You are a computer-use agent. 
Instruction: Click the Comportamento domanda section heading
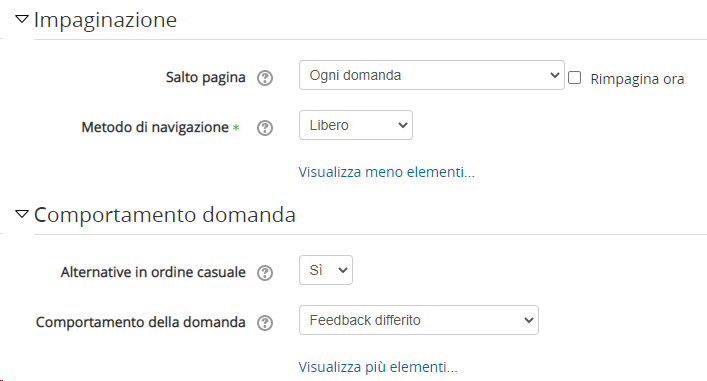pos(165,215)
